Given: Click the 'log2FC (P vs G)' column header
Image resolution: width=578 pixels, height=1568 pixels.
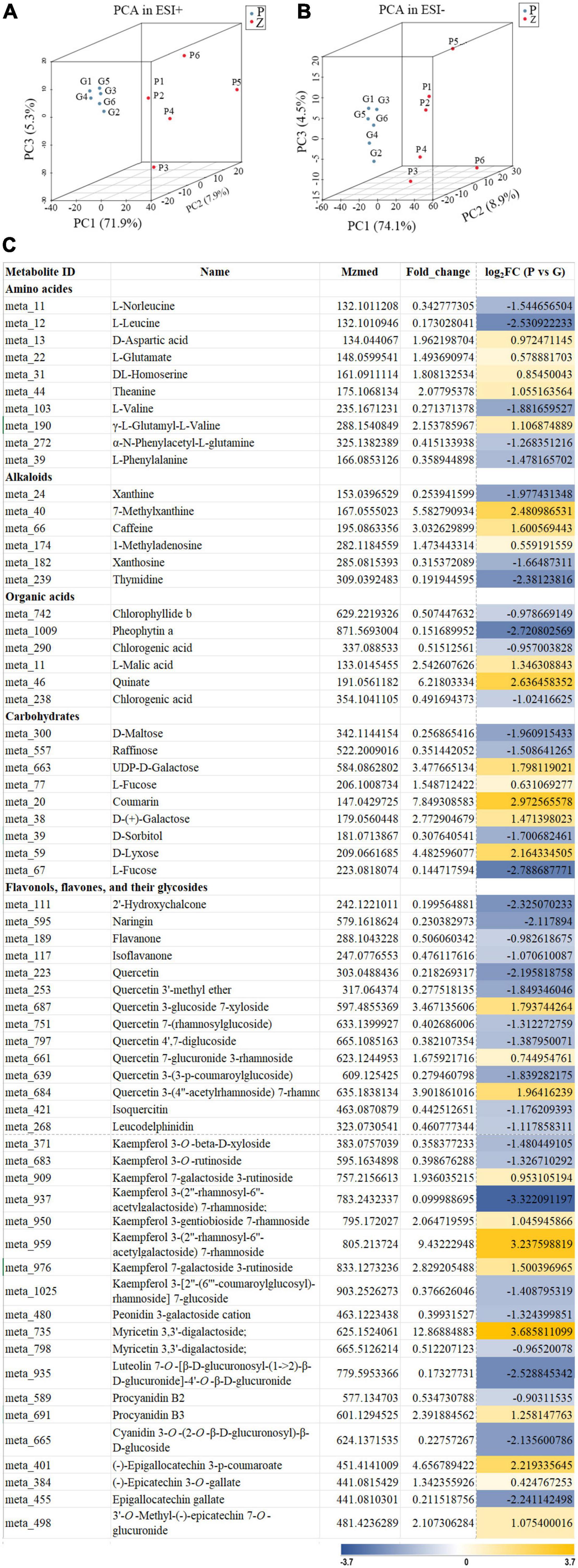Looking at the screenshot, I should coord(526,272).
